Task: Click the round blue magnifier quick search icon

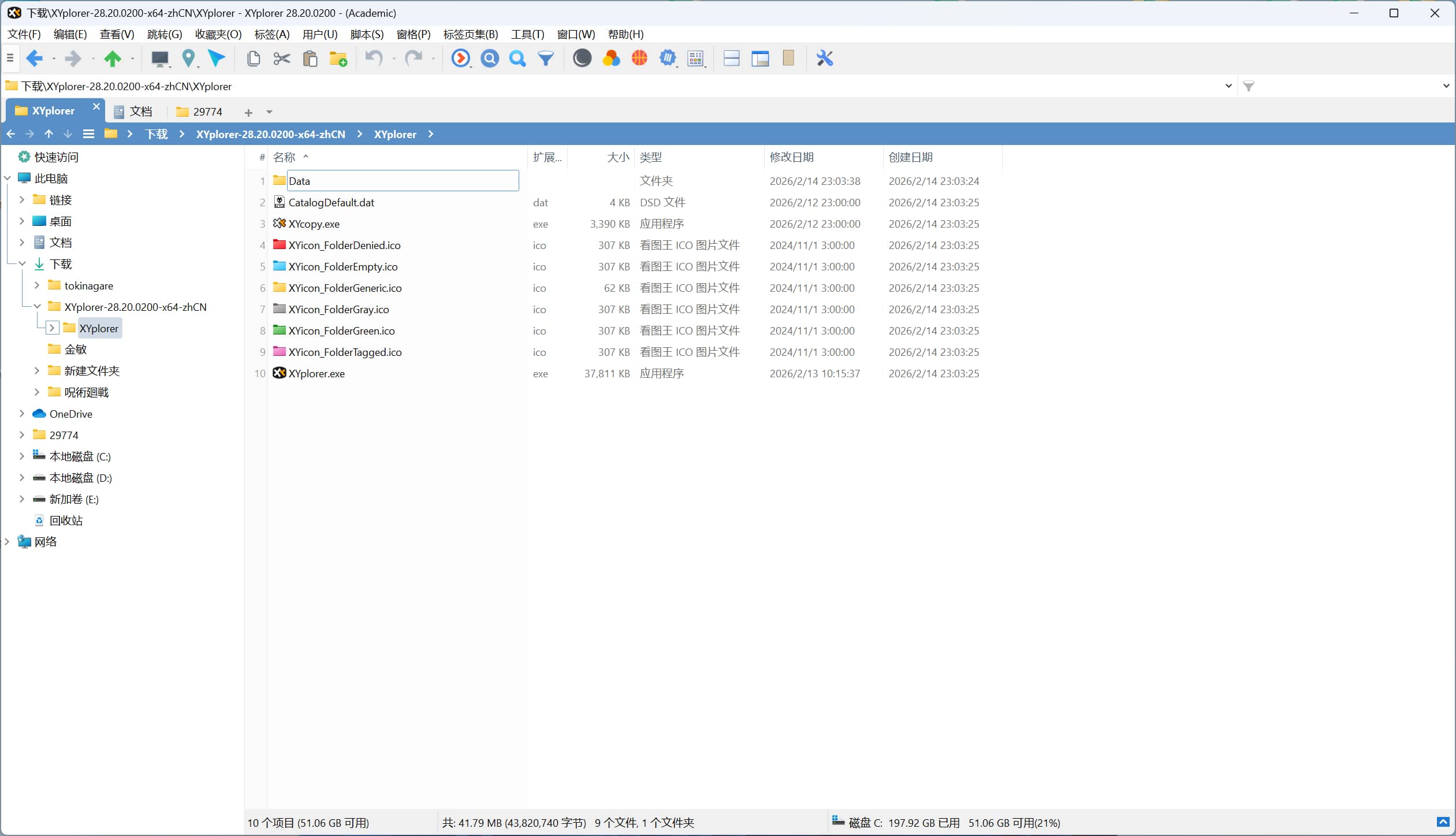Action: click(490, 58)
